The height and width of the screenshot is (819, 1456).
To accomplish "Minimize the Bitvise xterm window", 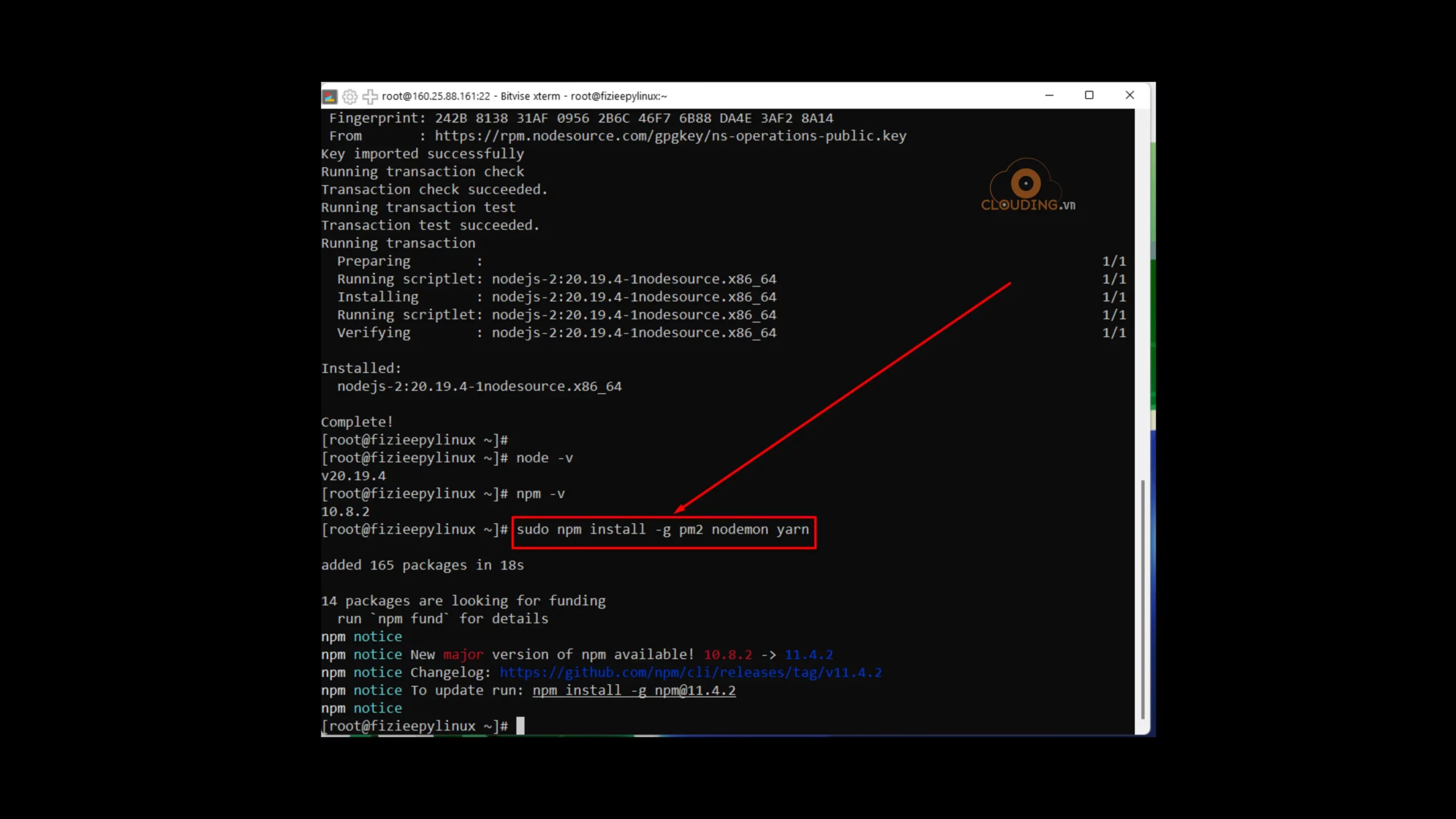I will tap(1049, 96).
